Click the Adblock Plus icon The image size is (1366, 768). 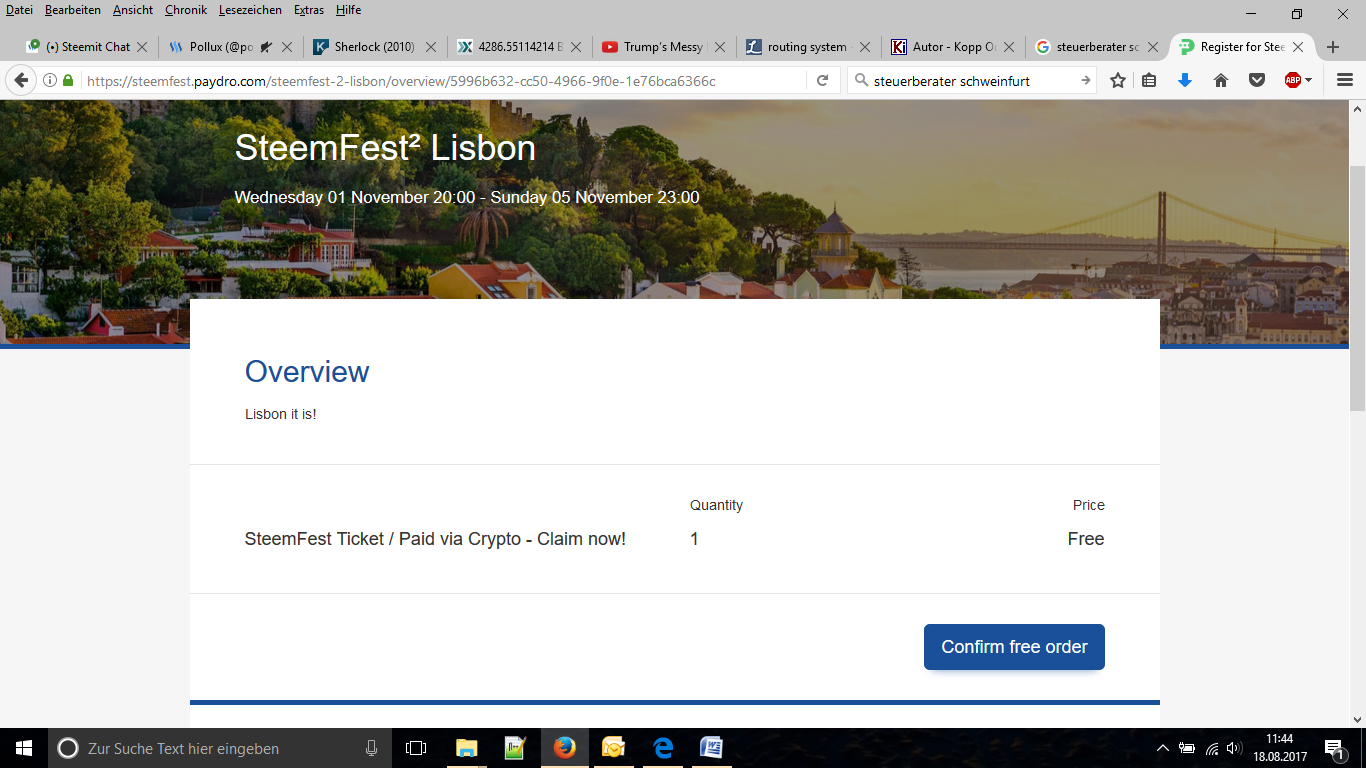click(1293, 81)
